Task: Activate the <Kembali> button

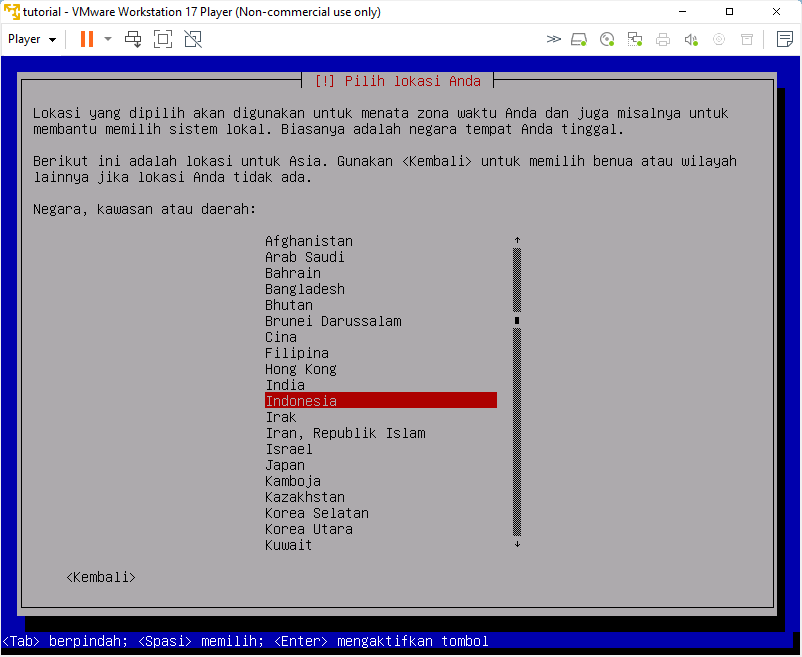Action: tap(101, 577)
